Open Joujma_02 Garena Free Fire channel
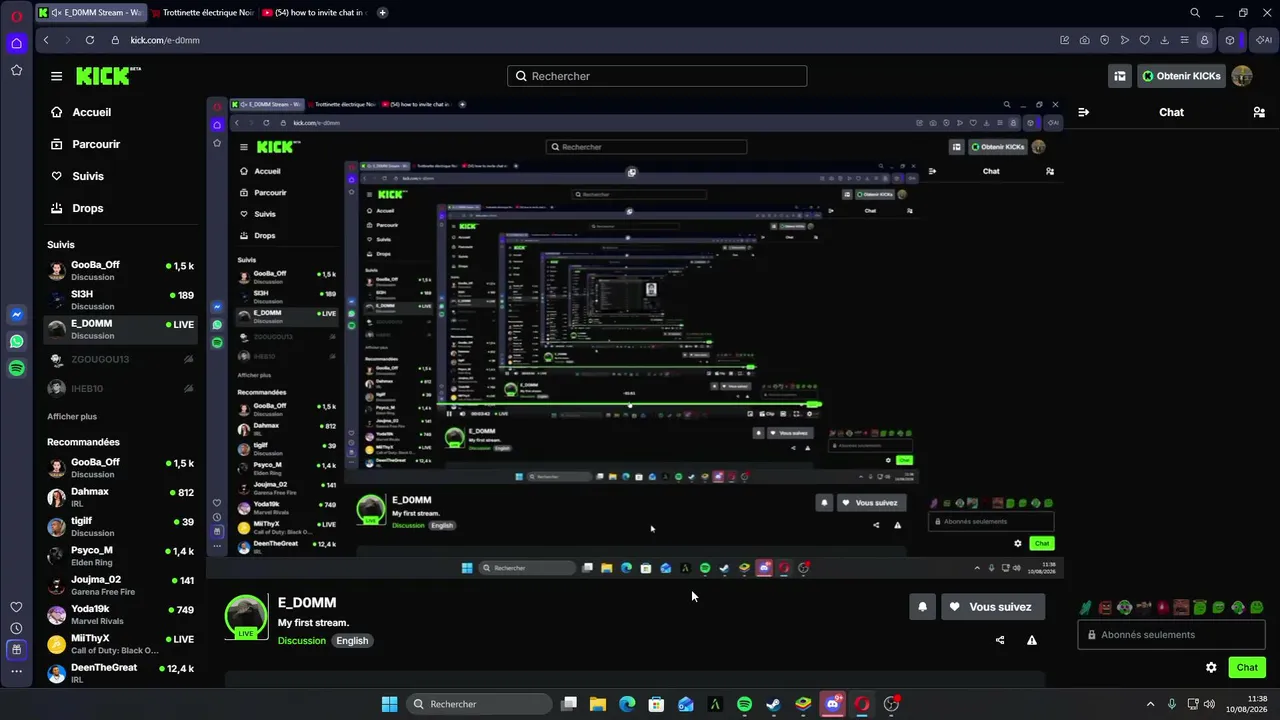1280x720 pixels. [120, 585]
